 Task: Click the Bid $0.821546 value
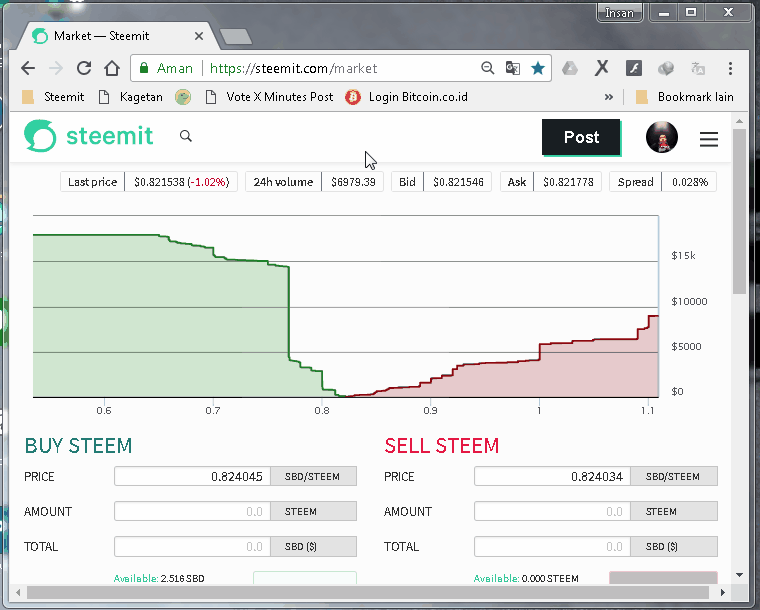tap(458, 182)
